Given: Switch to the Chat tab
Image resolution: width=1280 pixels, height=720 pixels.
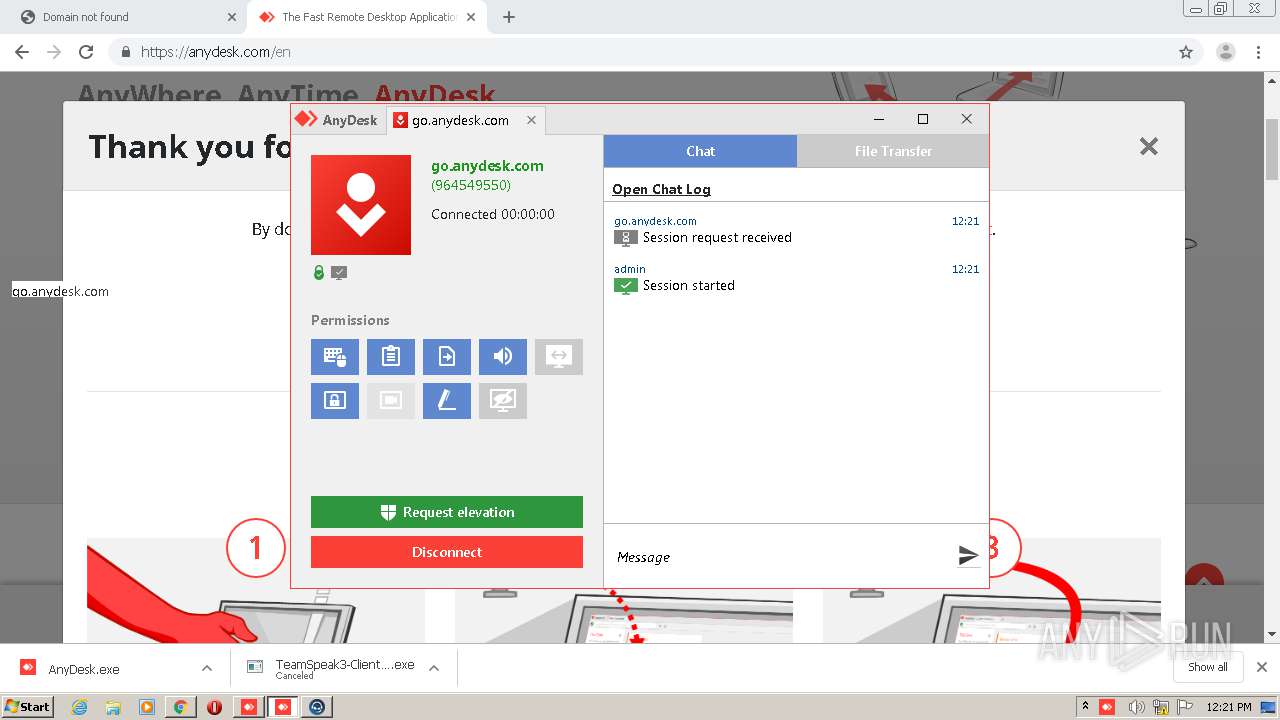Looking at the screenshot, I should pos(700,151).
